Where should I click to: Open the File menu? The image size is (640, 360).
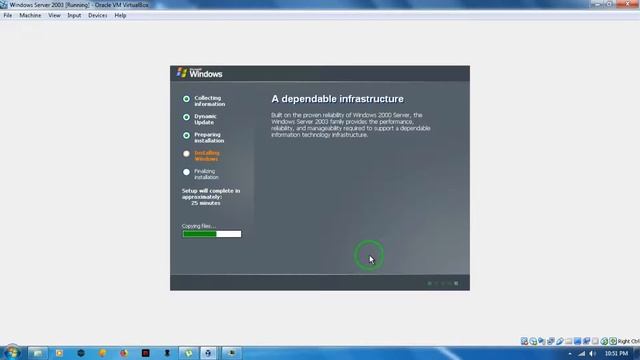[7, 15]
